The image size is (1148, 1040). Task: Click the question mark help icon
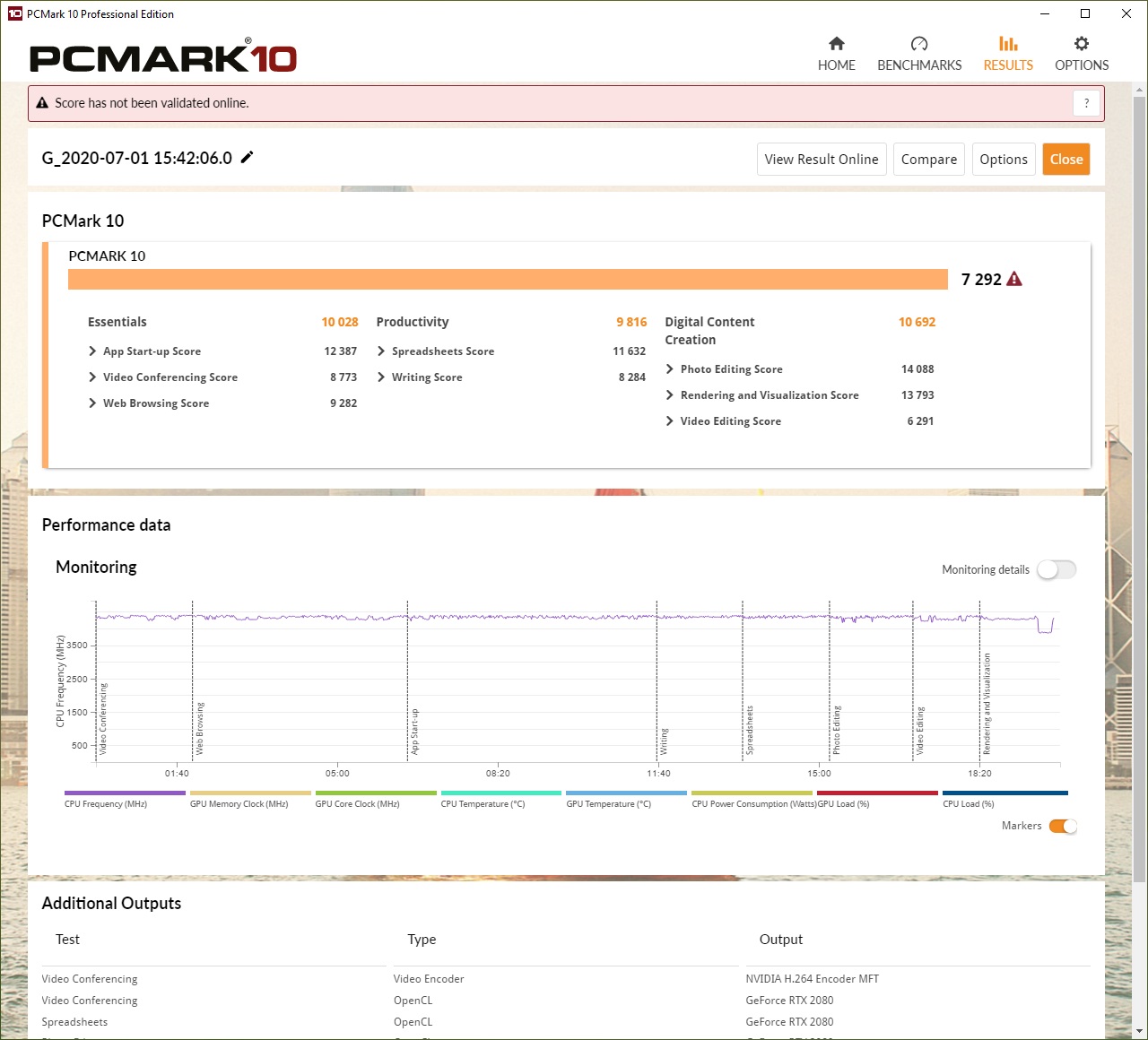[x=1086, y=103]
